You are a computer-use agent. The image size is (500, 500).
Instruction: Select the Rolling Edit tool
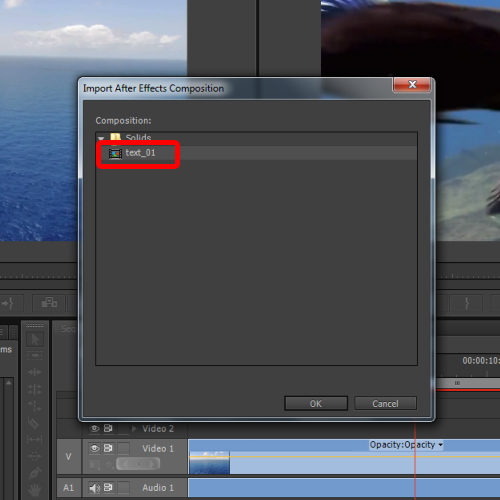point(35,389)
